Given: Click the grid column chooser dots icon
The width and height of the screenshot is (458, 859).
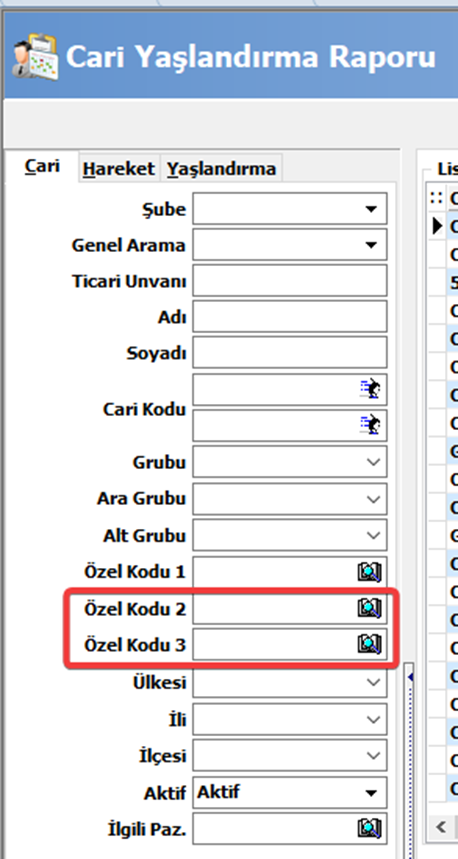Looking at the screenshot, I should coord(436,198).
